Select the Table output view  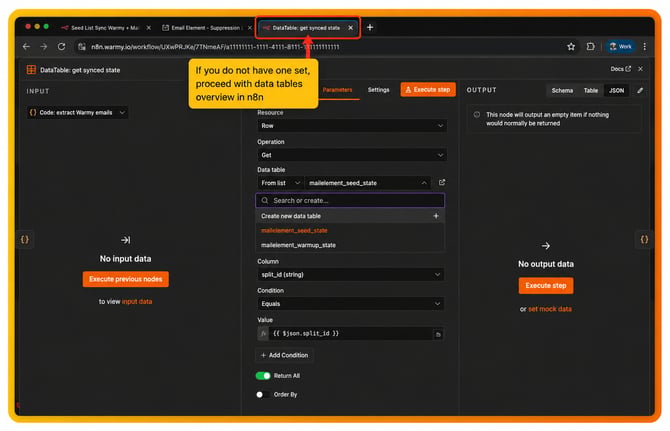[591, 91]
